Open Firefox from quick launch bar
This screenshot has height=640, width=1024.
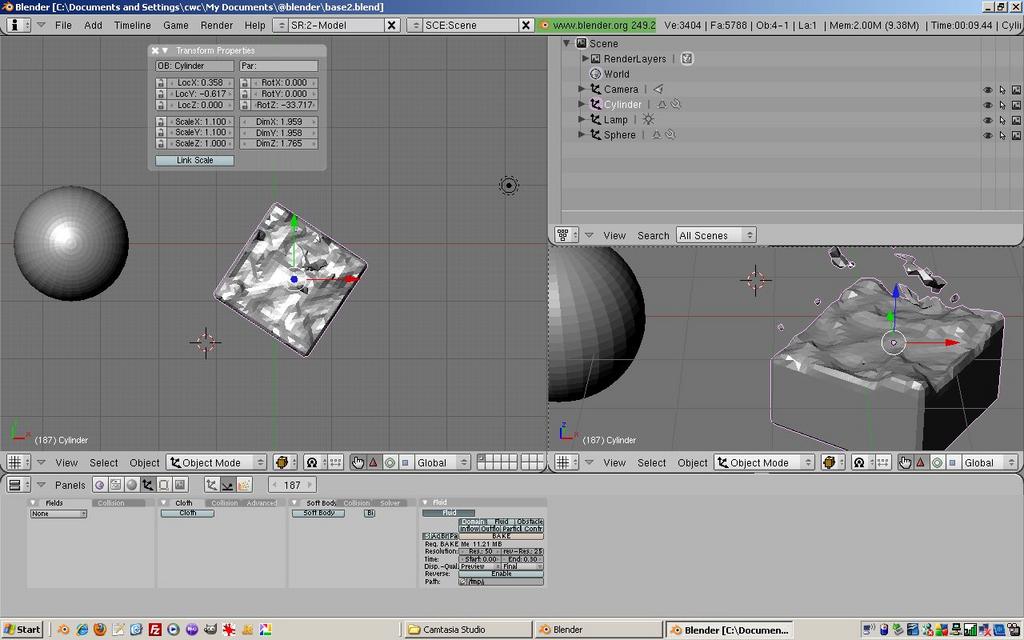99,630
